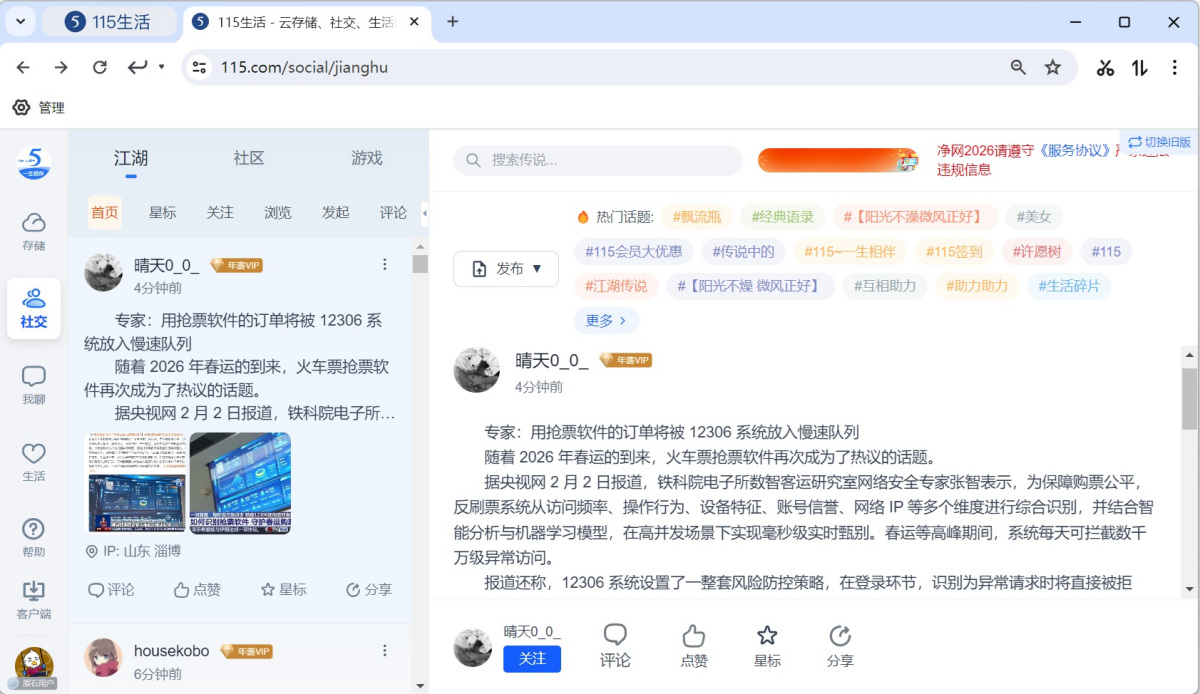Switch to the 社区 tab
Screen dimensions: 1200x694
249,158
